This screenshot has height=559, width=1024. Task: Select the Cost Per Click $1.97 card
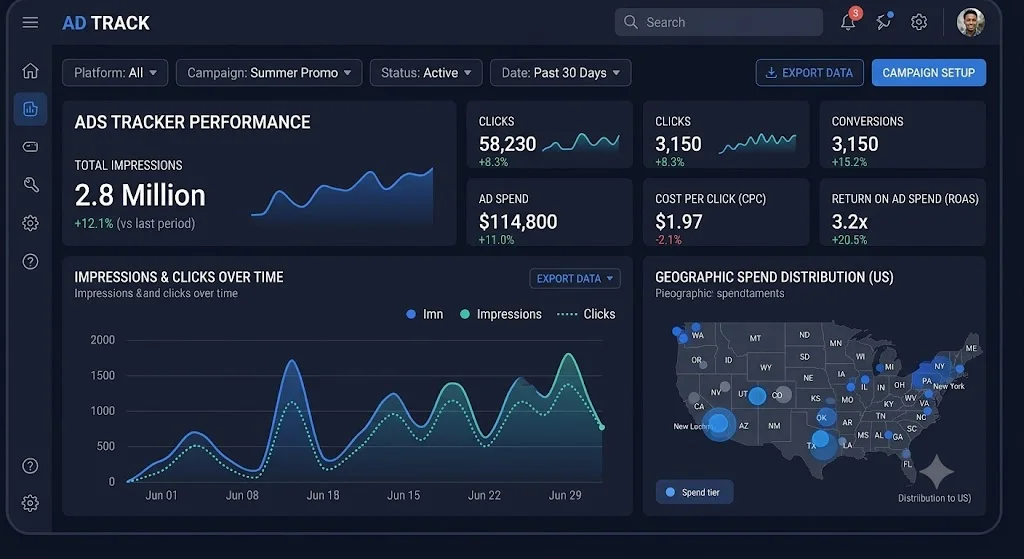point(726,212)
